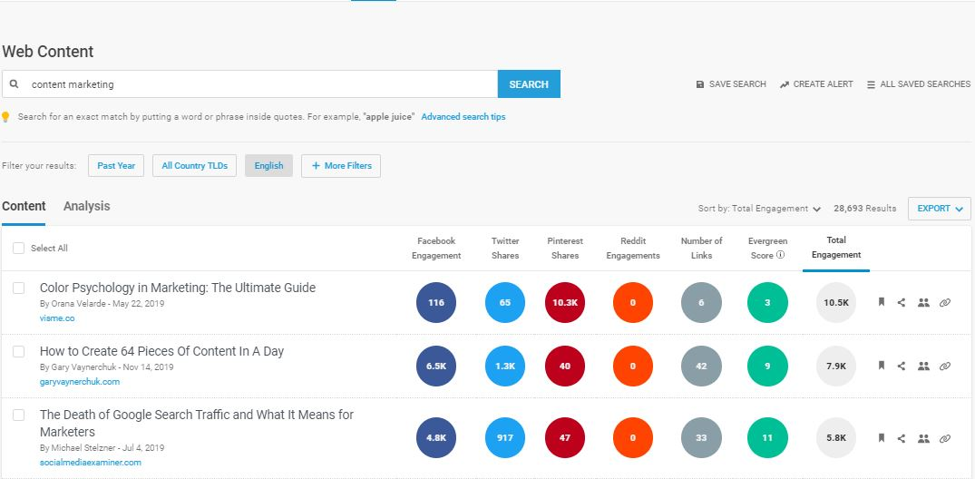975x479 pixels.
Task: Bookmark the Color Psychology in Marketing article
Action: [x=881, y=303]
